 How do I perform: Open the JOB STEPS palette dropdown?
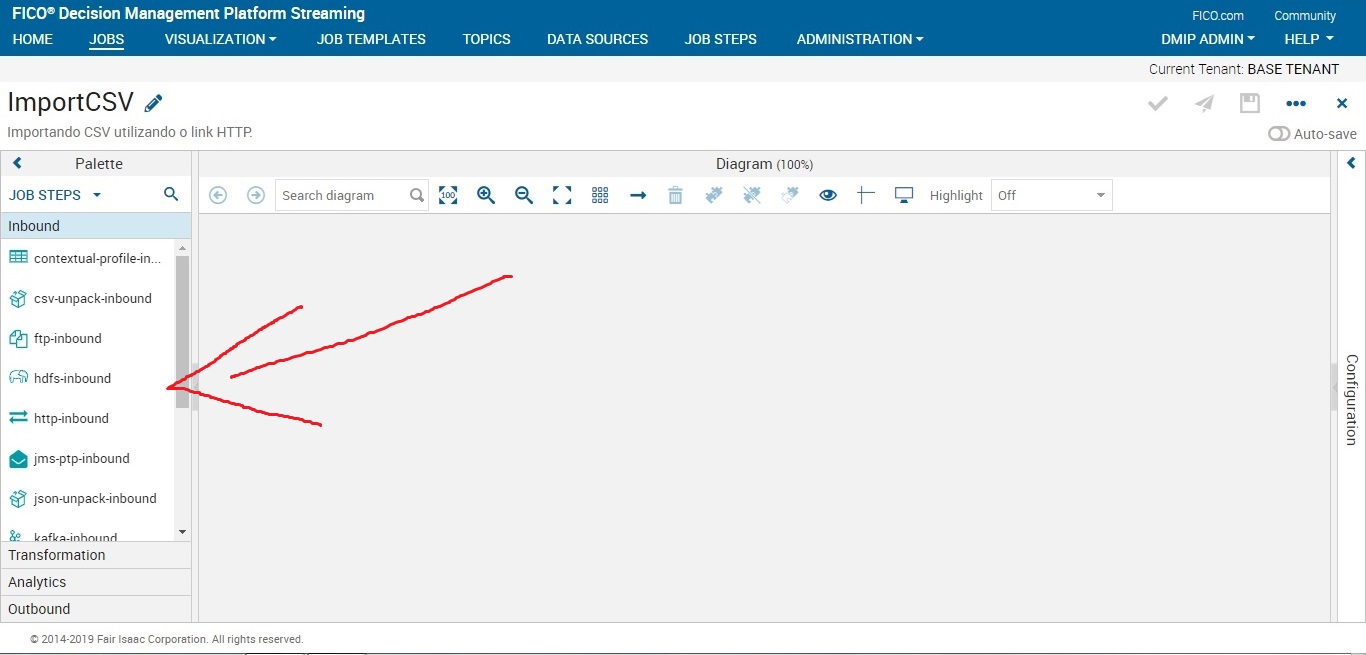pyautogui.click(x=55, y=194)
